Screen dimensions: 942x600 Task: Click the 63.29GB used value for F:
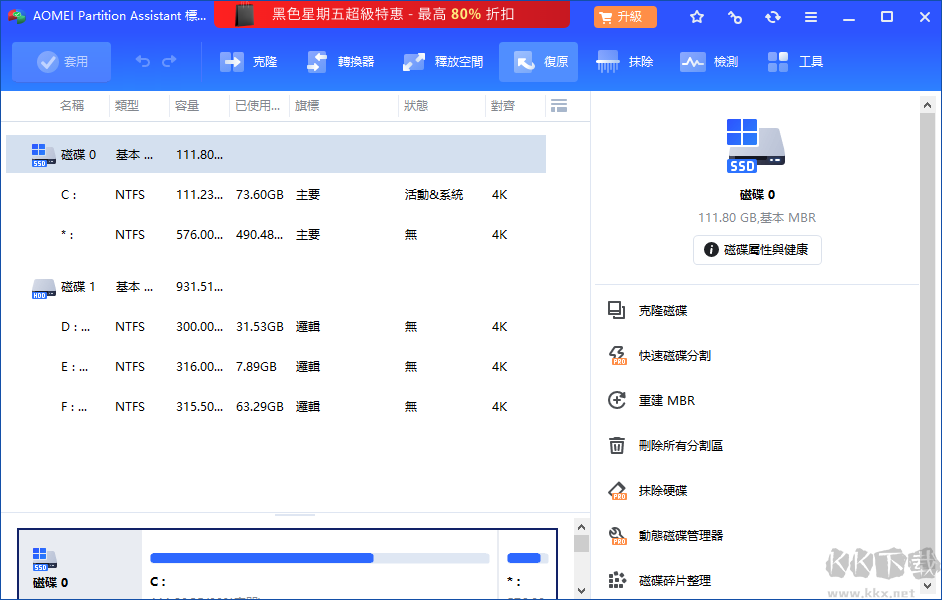click(x=260, y=407)
